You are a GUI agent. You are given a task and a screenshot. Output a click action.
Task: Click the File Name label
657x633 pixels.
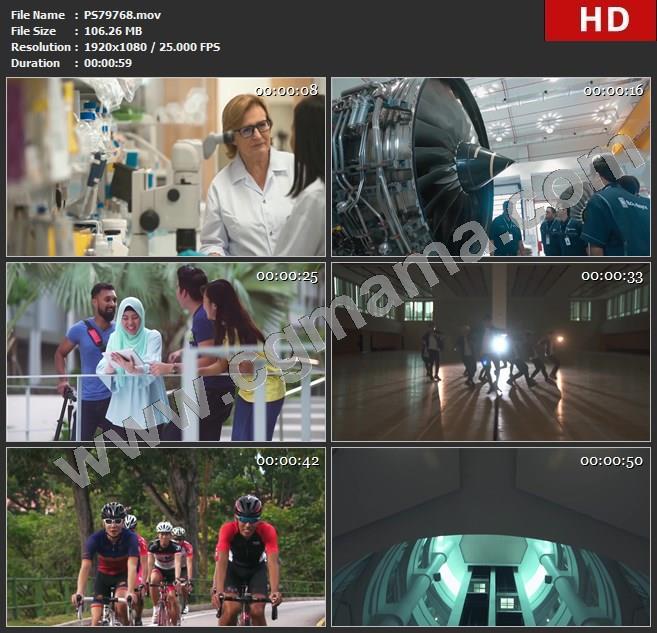click(35, 15)
